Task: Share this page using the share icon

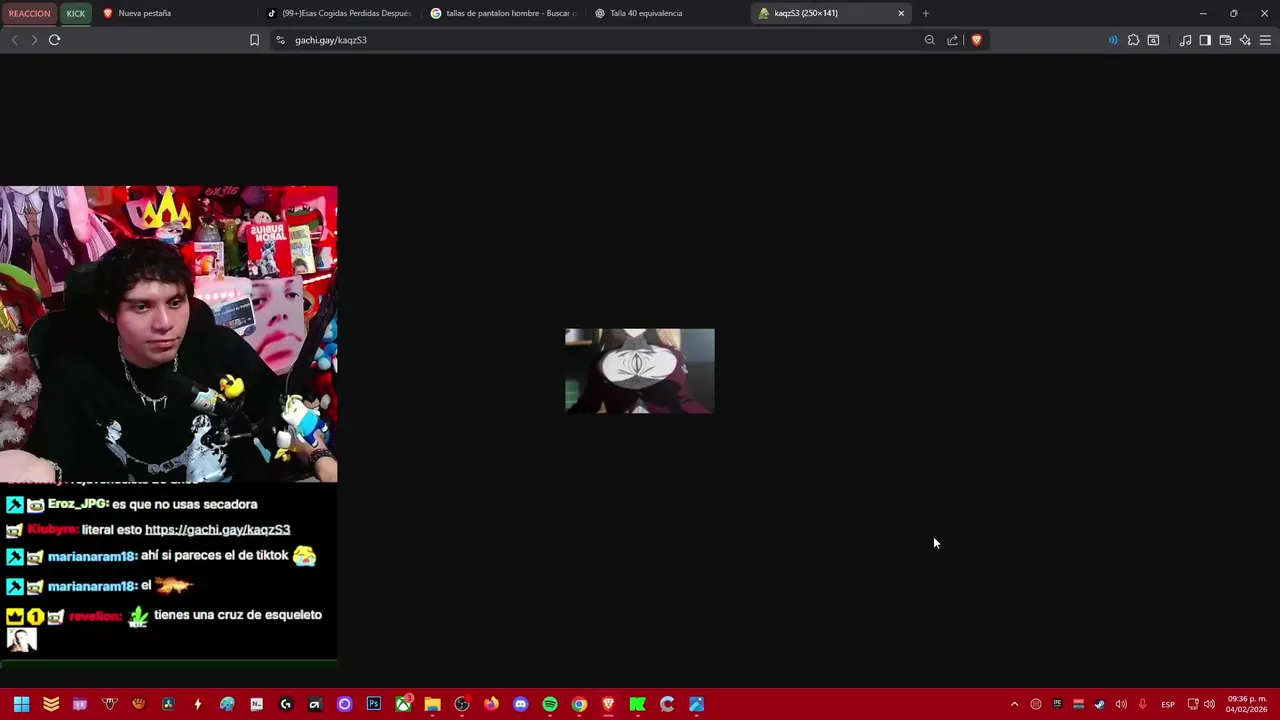Action: pyautogui.click(x=952, y=40)
